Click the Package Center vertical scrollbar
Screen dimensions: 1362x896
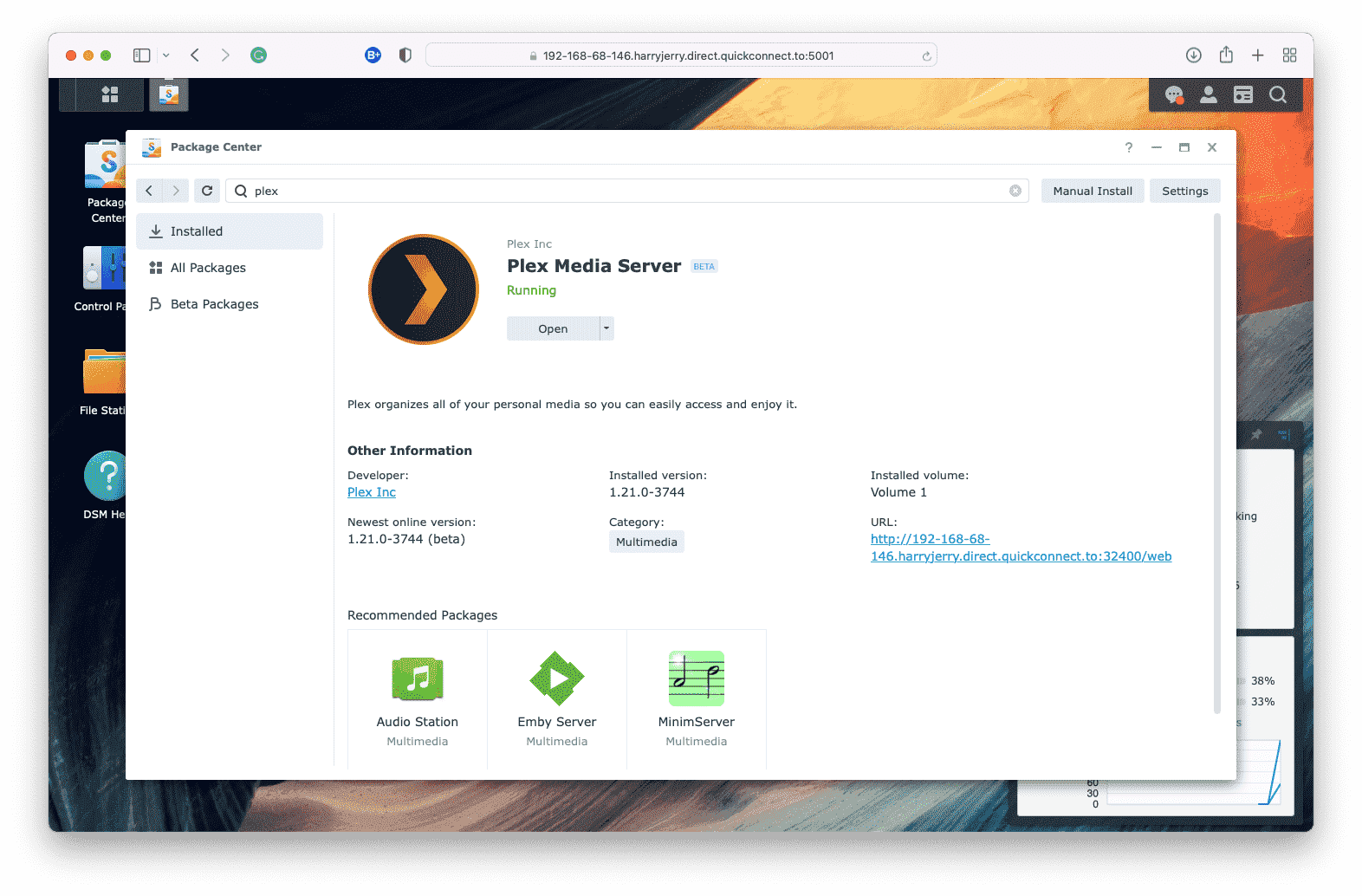(x=1216, y=464)
